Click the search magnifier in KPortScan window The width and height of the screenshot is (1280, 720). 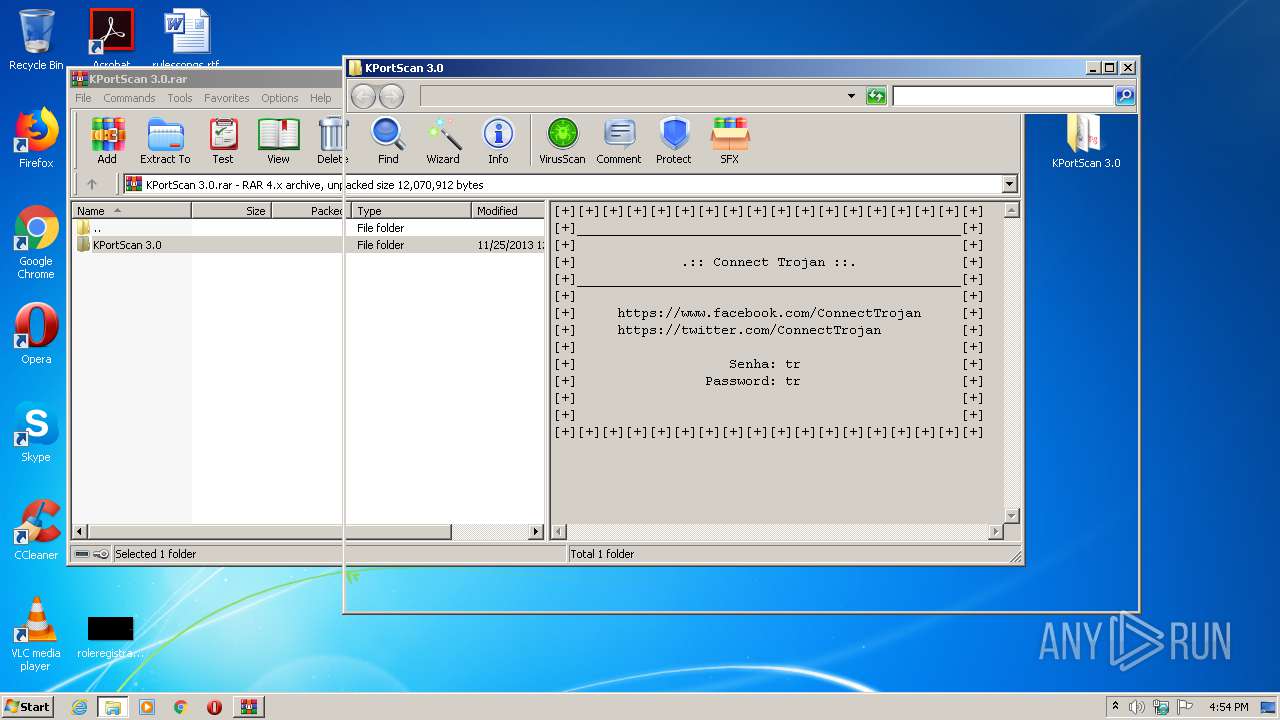(x=1125, y=96)
